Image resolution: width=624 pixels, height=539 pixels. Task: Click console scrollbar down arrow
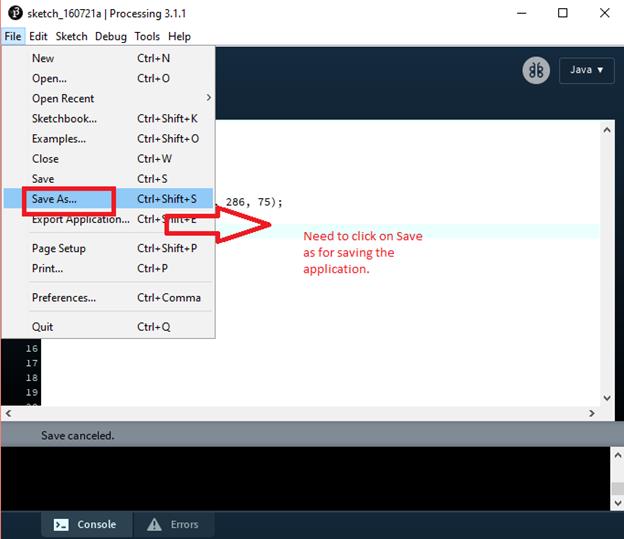(x=617, y=503)
